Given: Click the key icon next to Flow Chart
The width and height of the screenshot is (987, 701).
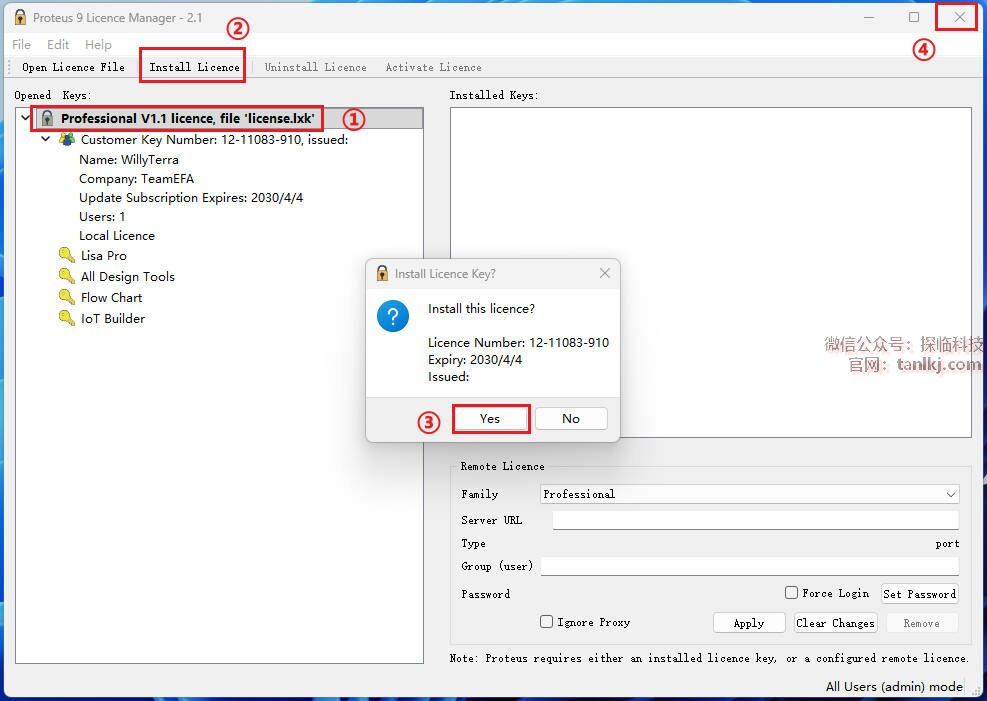Looking at the screenshot, I should click(67, 297).
